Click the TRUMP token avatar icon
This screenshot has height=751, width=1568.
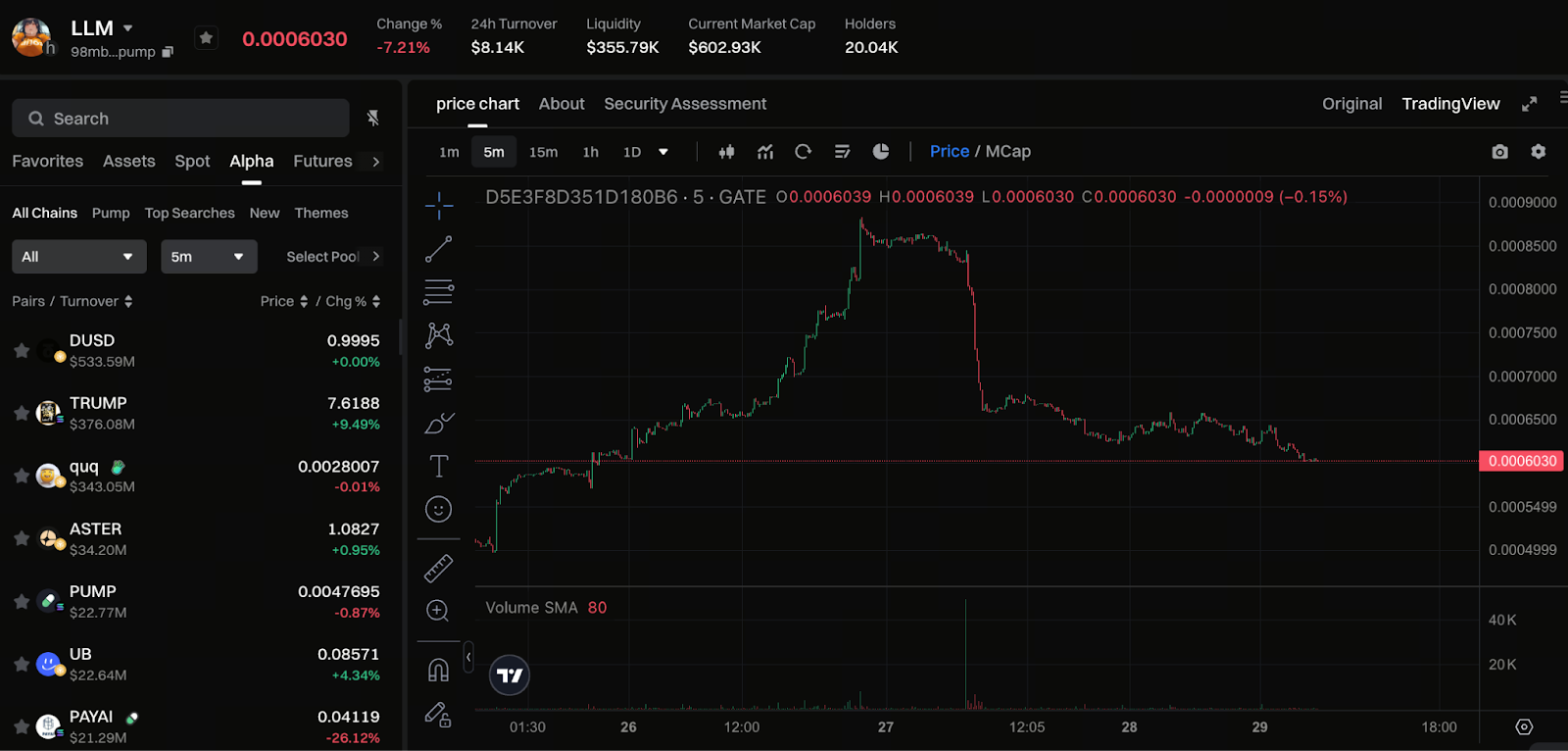[x=49, y=413]
